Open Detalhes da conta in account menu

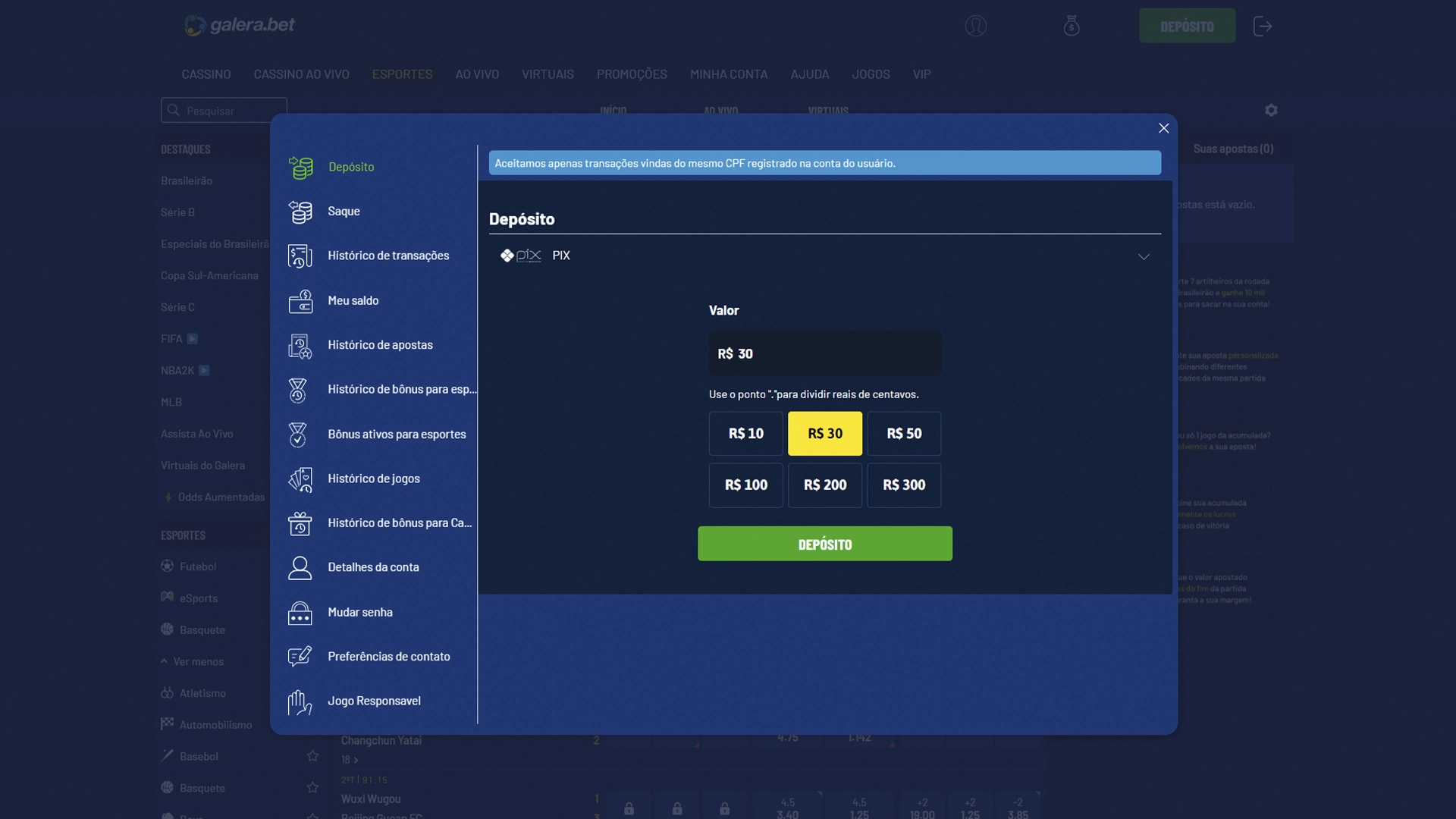click(373, 567)
